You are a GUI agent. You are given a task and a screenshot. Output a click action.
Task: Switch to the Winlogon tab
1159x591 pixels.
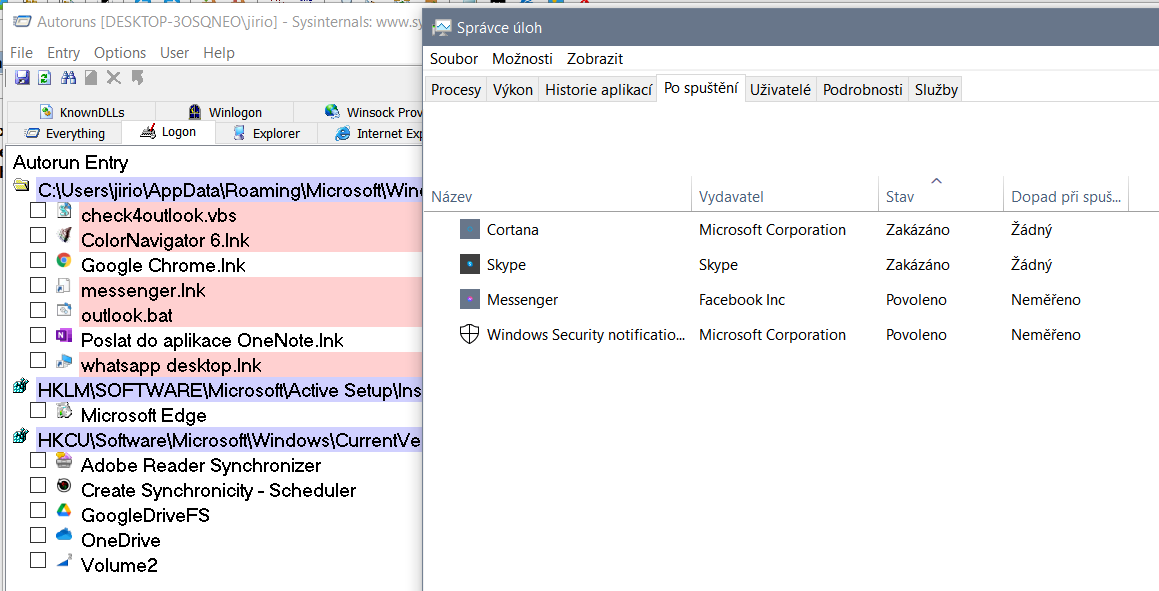235,112
